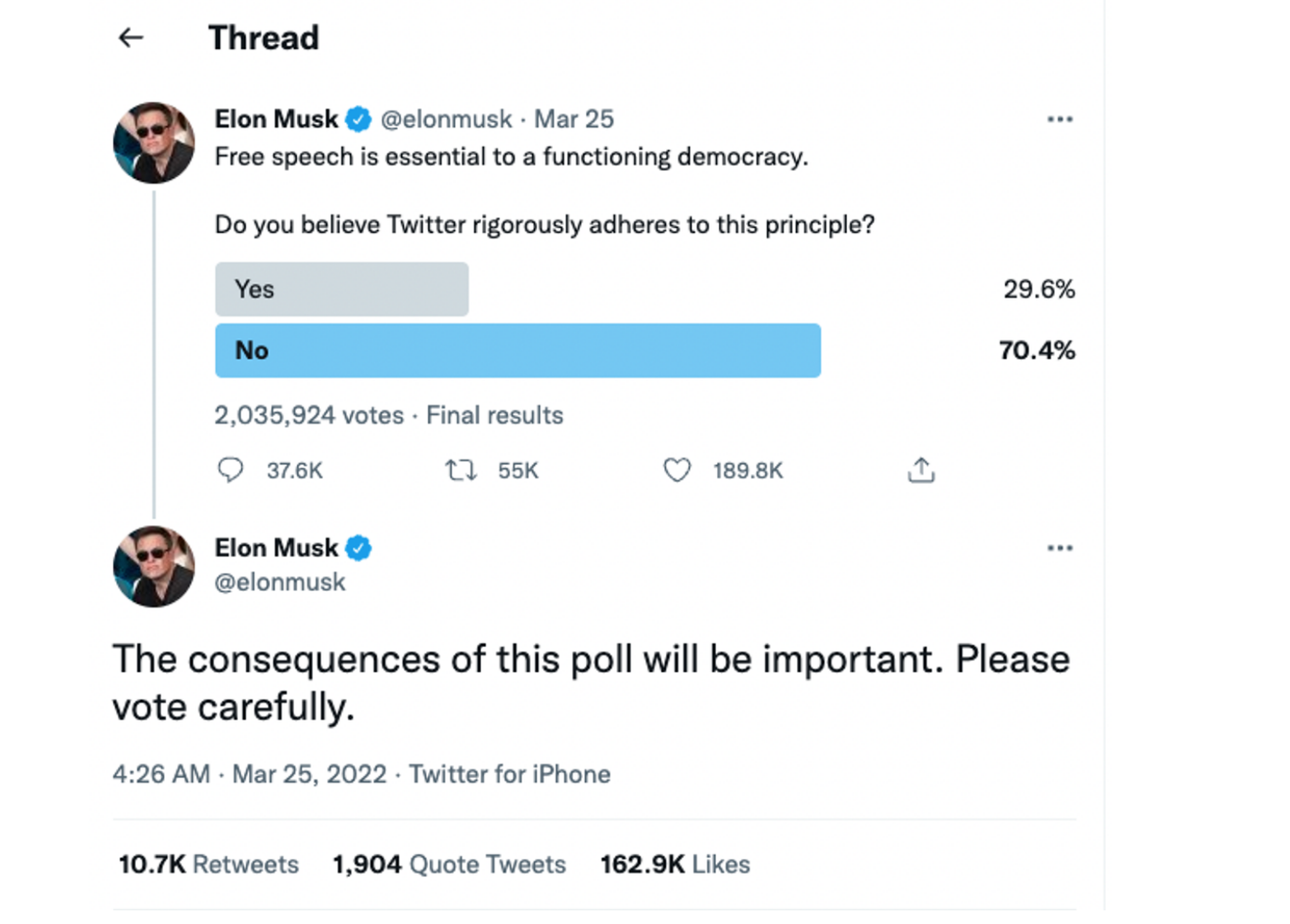1290x924 pixels.
Task: Retweet the poll tweet with 55K retweets
Action: point(460,470)
